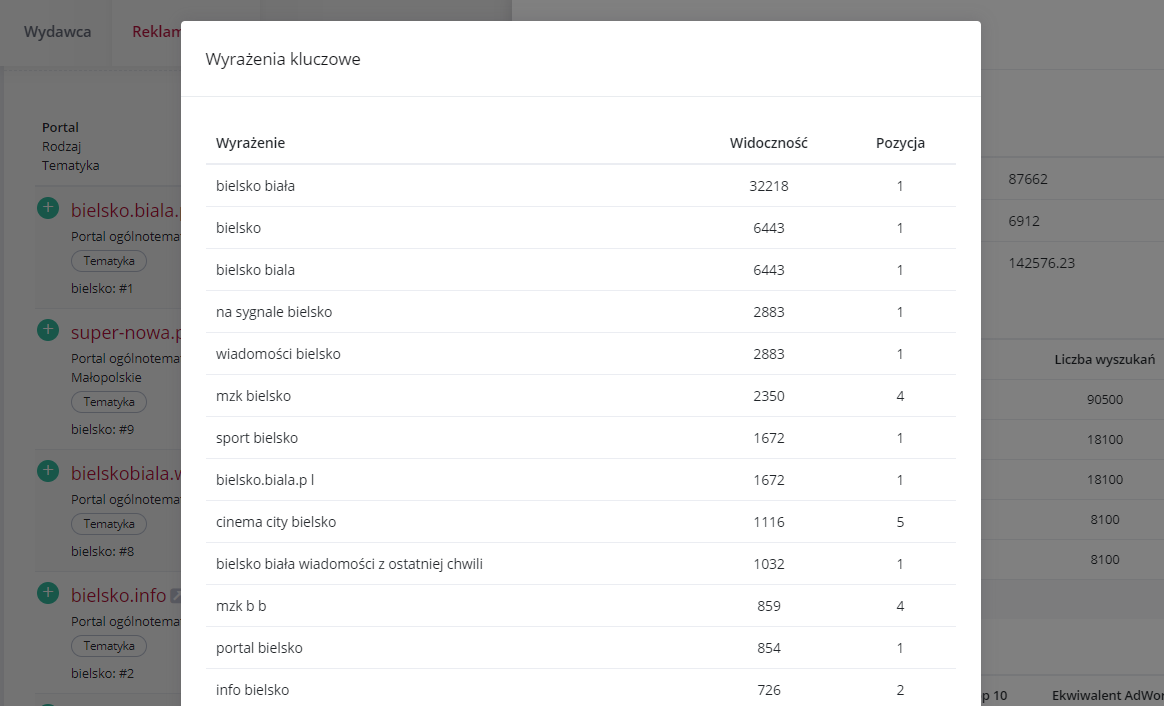Click value 87662 in background summary
Image resolution: width=1164 pixels, height=706 pixels.
click(x=1028, y=179)
